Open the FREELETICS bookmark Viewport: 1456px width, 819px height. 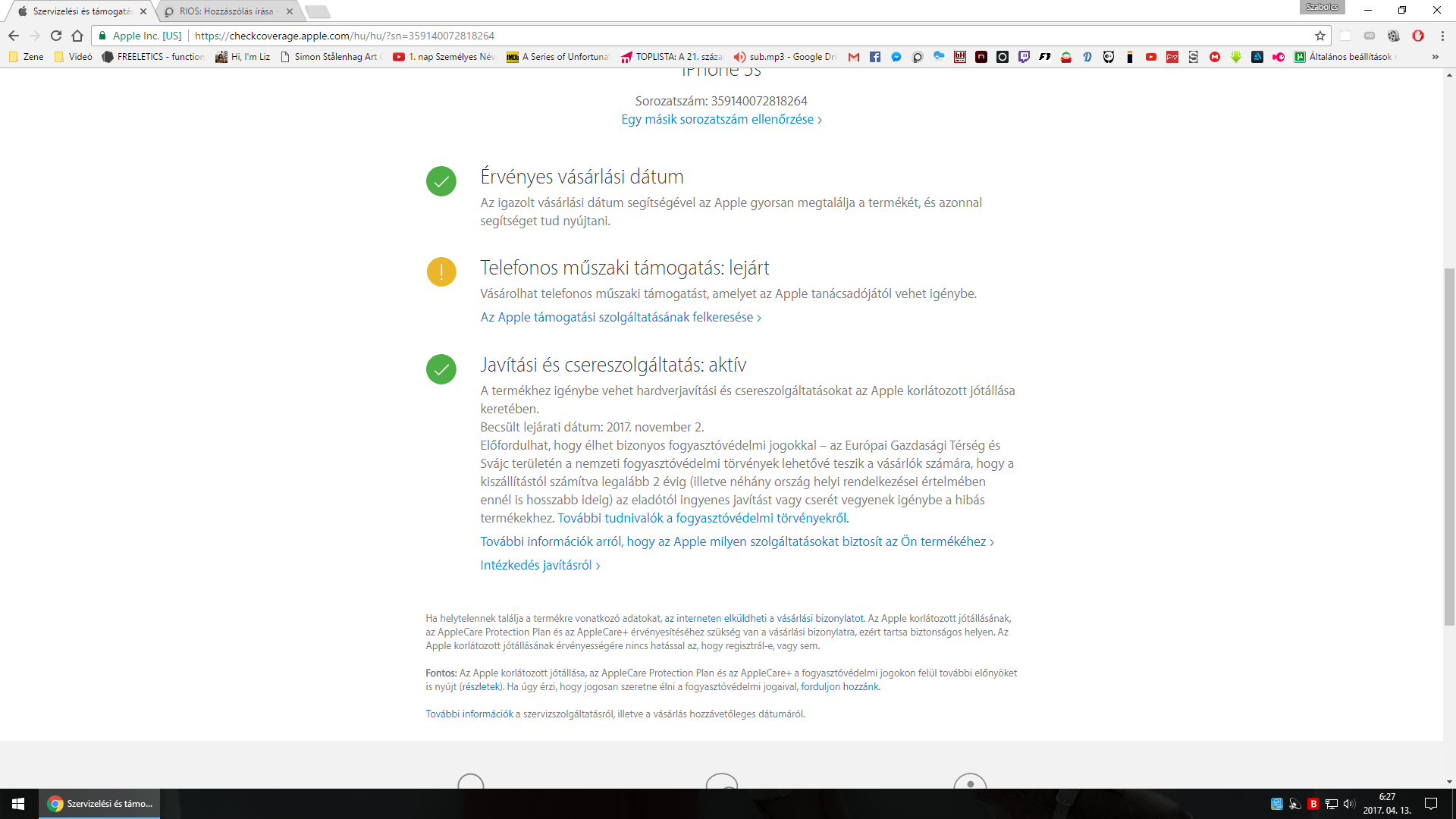154,57
